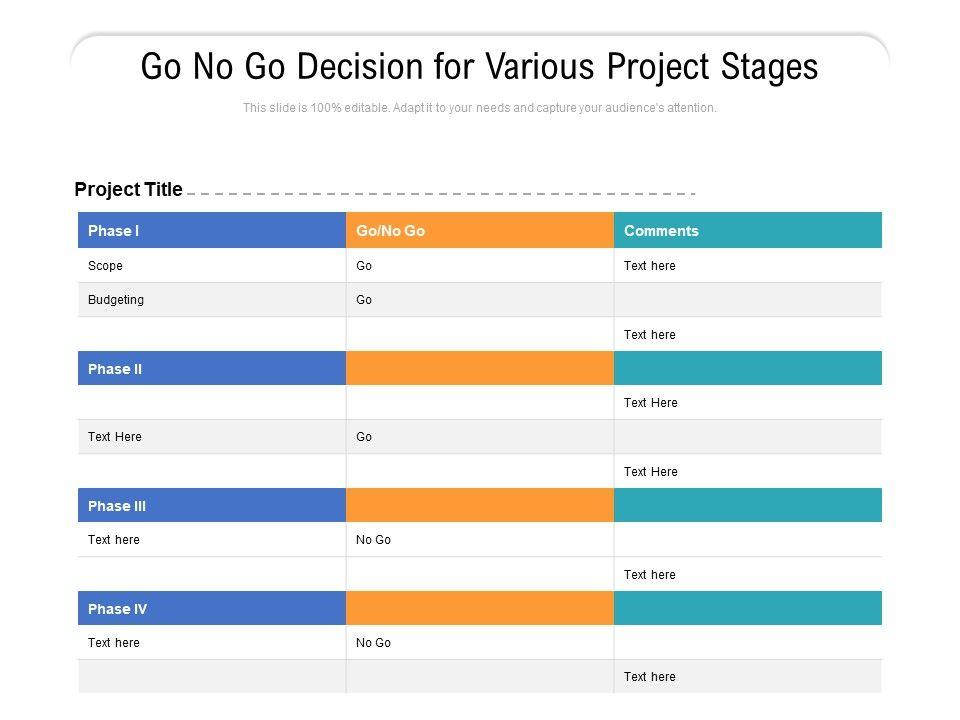
Task: Select the Phase I header cell
Action: tap(211, 231)
